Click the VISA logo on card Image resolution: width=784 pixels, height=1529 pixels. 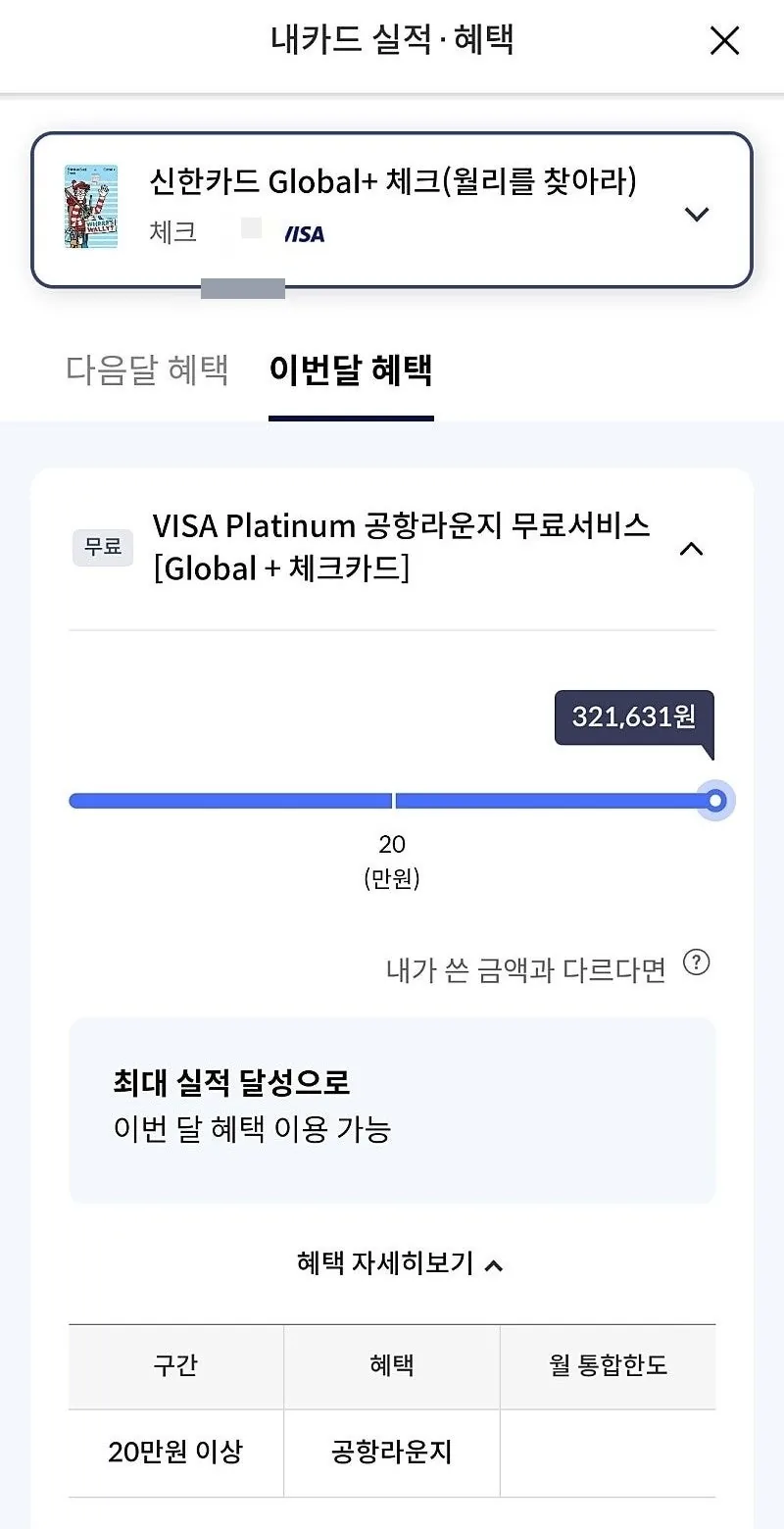point(304,234)
